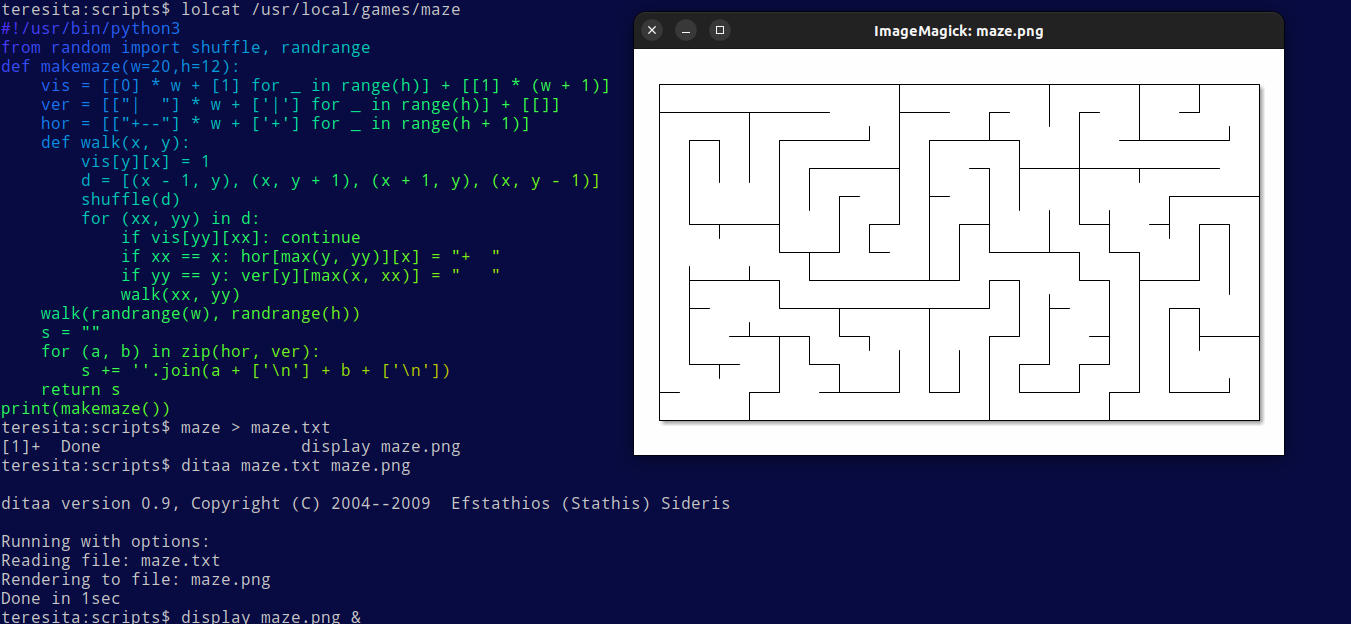Click the '[1]+ Done display maze.png' job line
The height and width of the screenshot is (624, 1351).
tap(230, 447)
